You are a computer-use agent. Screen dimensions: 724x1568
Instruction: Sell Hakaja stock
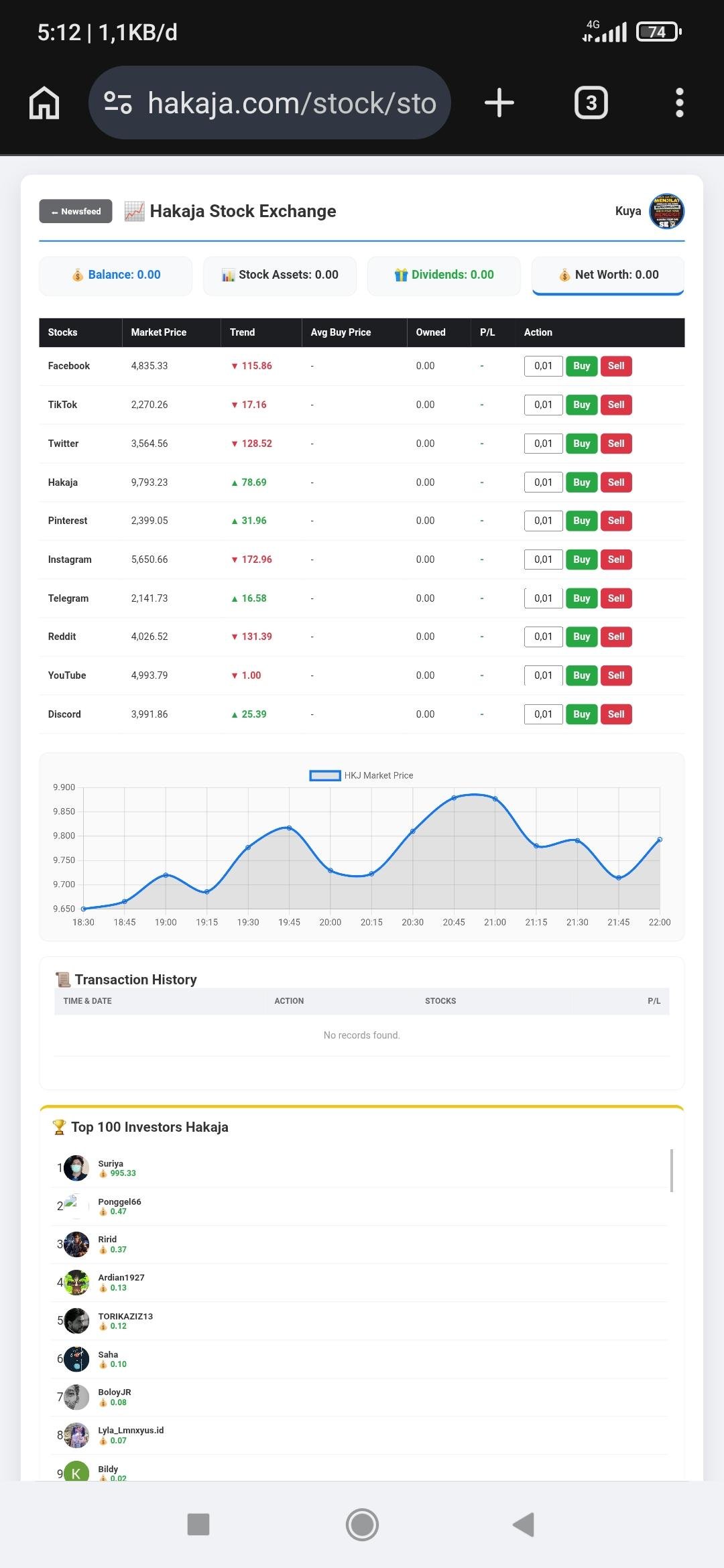tap(615, 482)
